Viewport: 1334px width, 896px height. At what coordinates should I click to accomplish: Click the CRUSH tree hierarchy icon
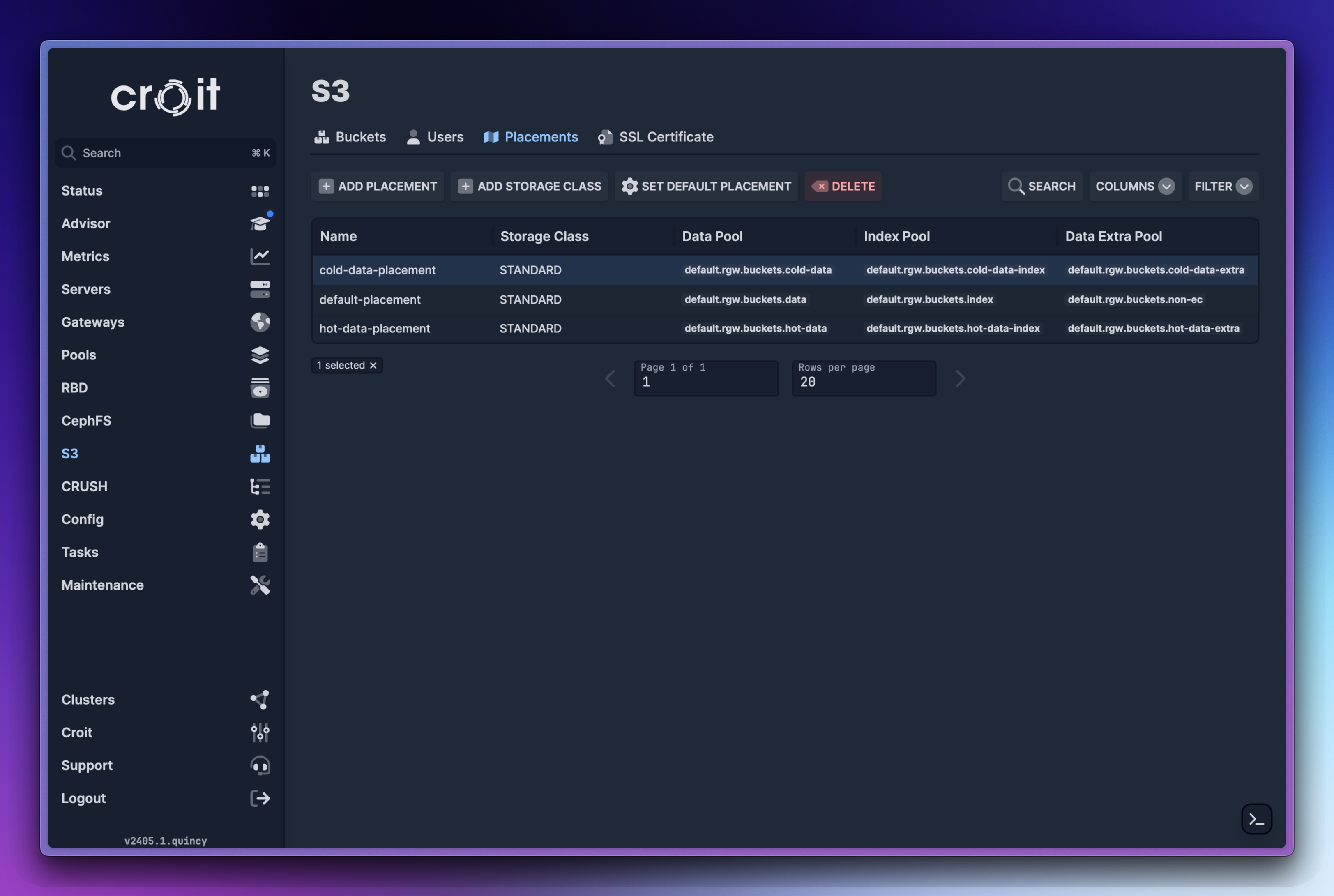pos(260,486)
